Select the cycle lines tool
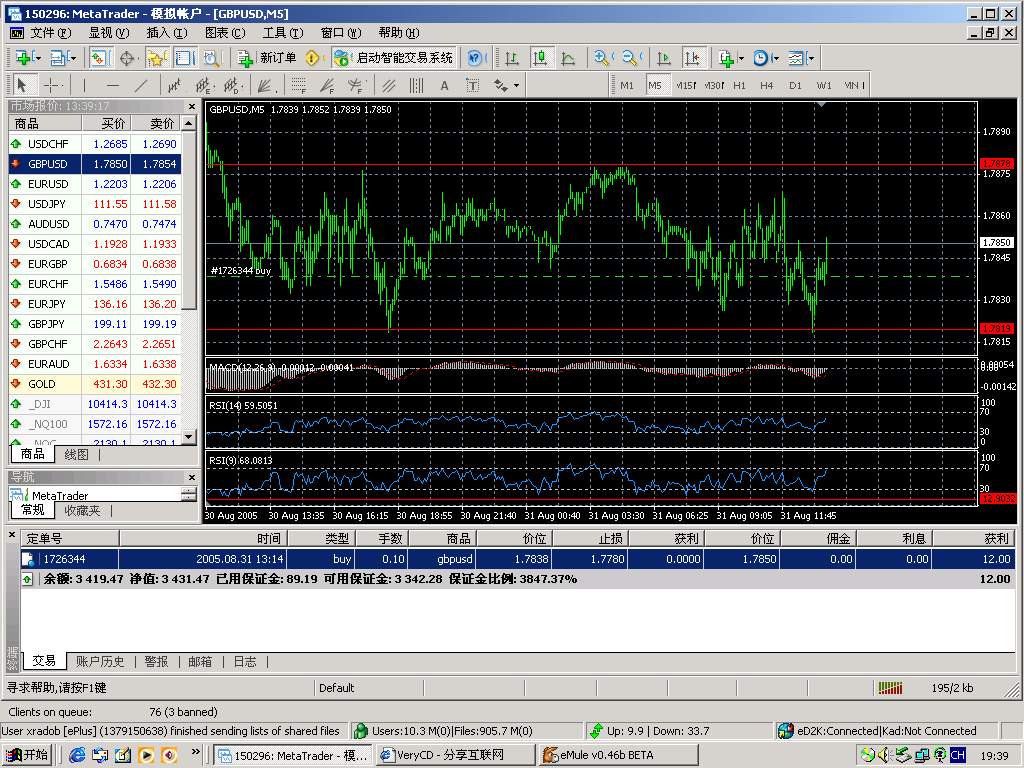The width and height of the screenshot is (1024, 768). coord(416,86)
